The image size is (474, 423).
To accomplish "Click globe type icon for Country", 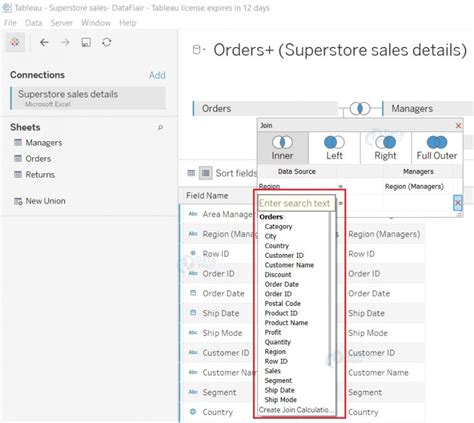I will click(x=193, y=412).
